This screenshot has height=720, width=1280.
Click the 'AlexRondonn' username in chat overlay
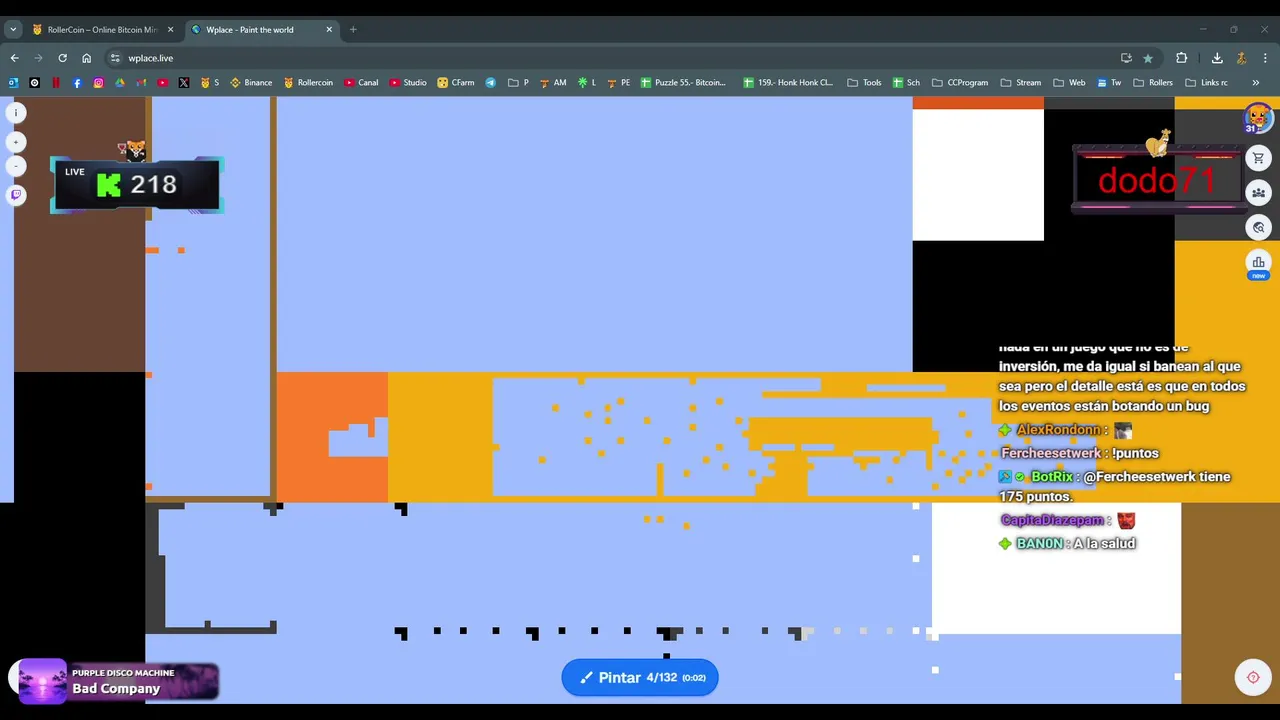pos(1058,430)
